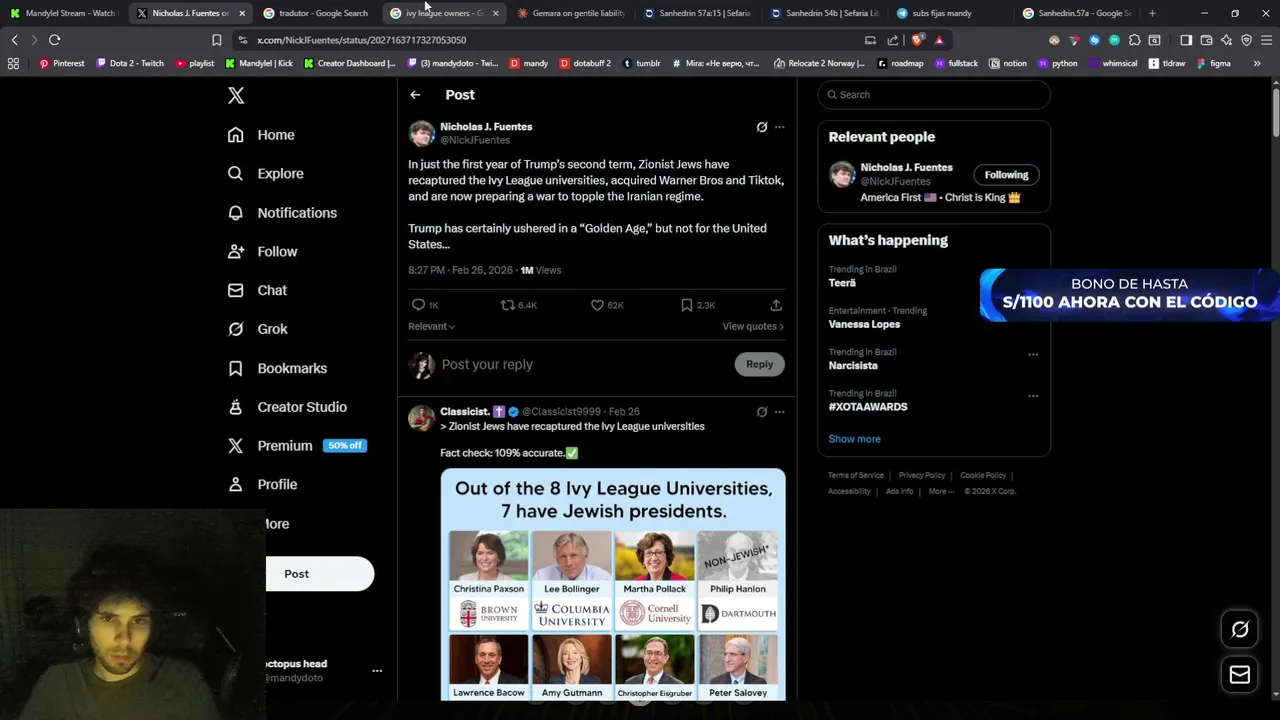Open Chat in the sidebar
Image resolution: width=1280 pixels, height=720 pixels.
(x=257, y=290)
